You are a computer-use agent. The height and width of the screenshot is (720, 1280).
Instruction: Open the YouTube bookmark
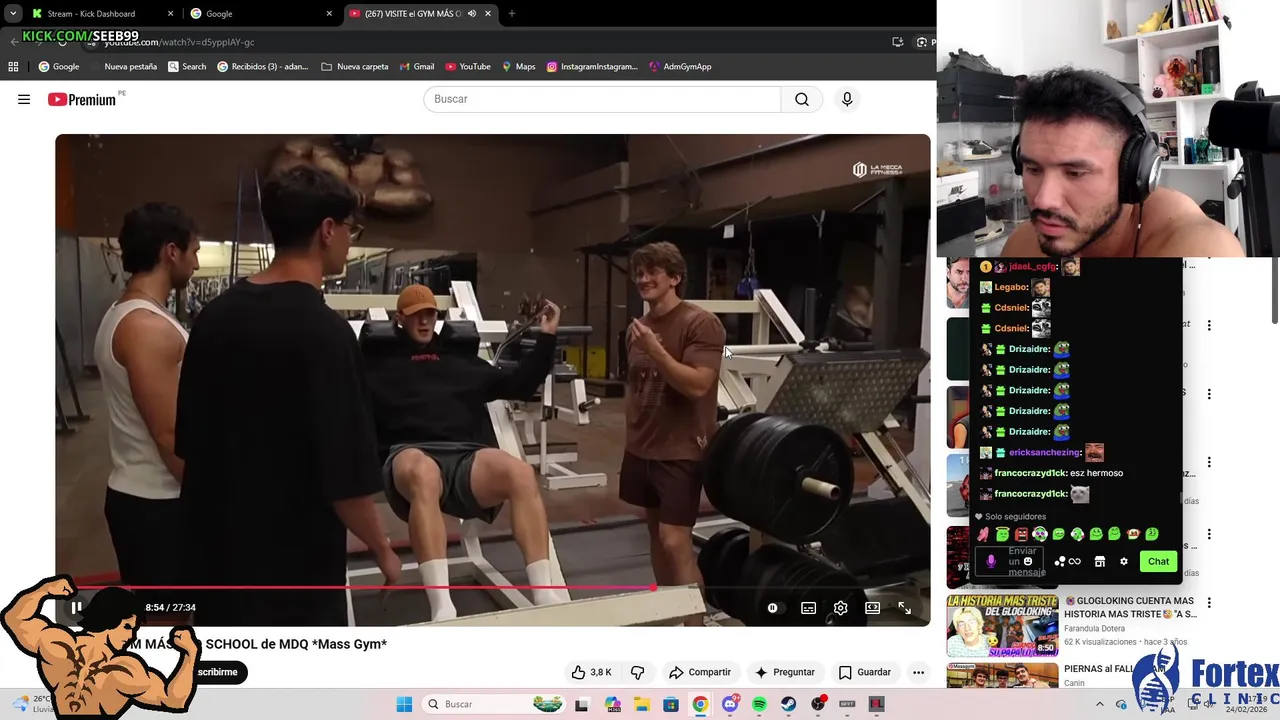coord(468,67)
